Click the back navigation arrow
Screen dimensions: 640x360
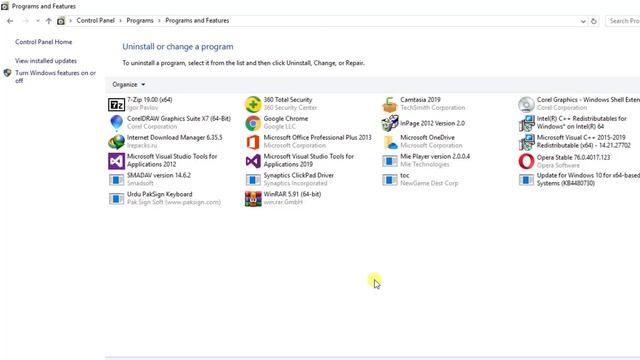10,21
